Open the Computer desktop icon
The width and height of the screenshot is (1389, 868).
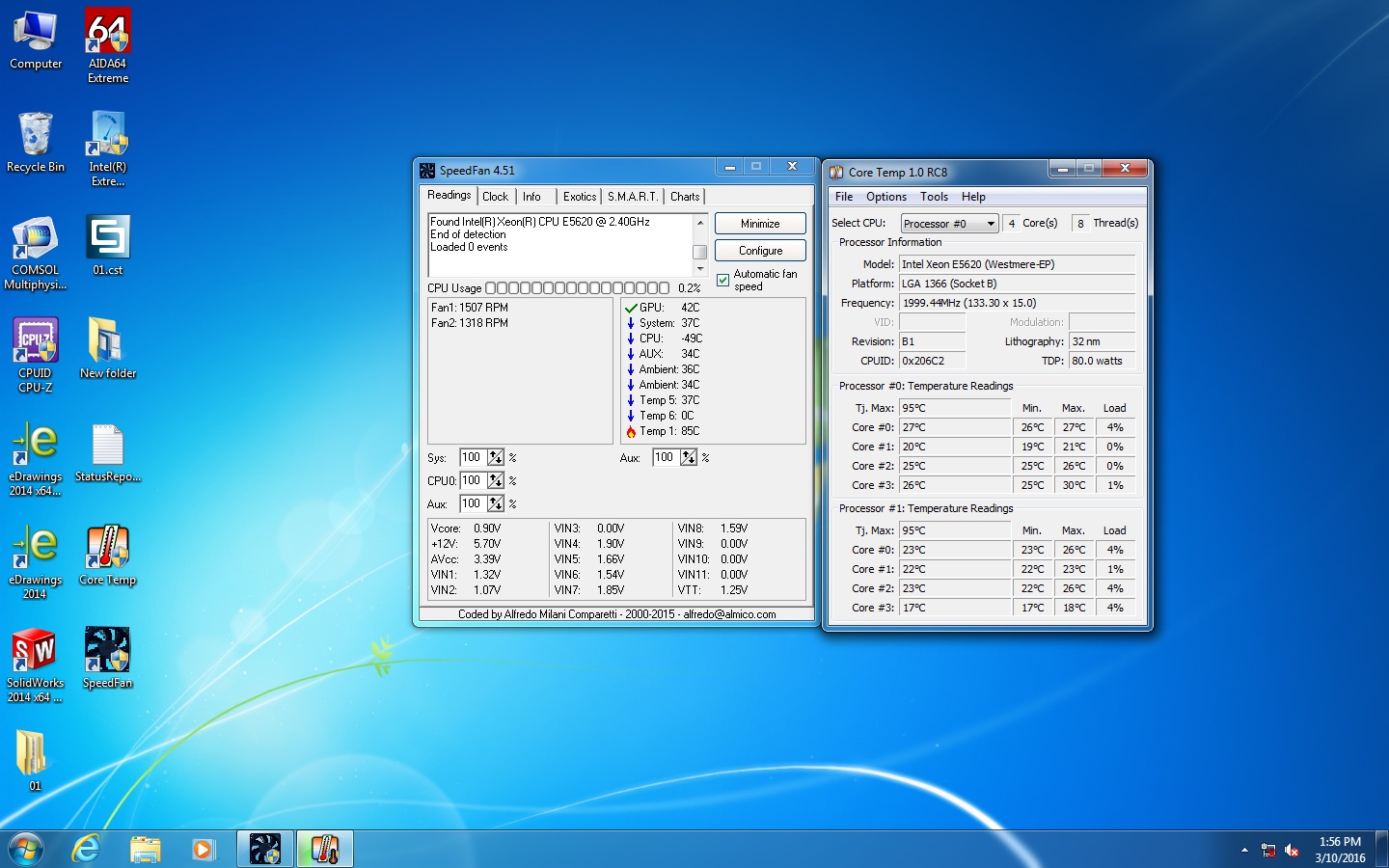36,41
